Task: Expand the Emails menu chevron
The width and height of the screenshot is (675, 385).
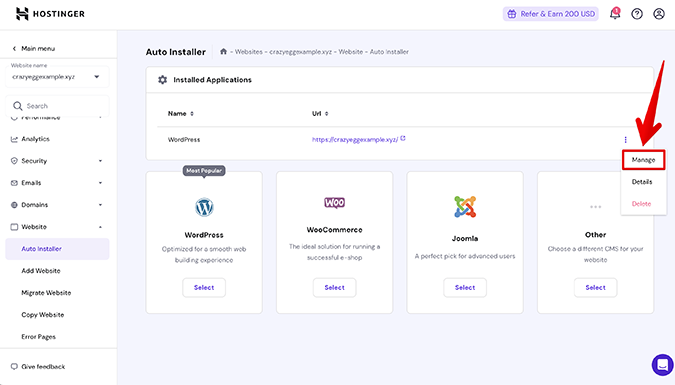Action: pos(100,183)
